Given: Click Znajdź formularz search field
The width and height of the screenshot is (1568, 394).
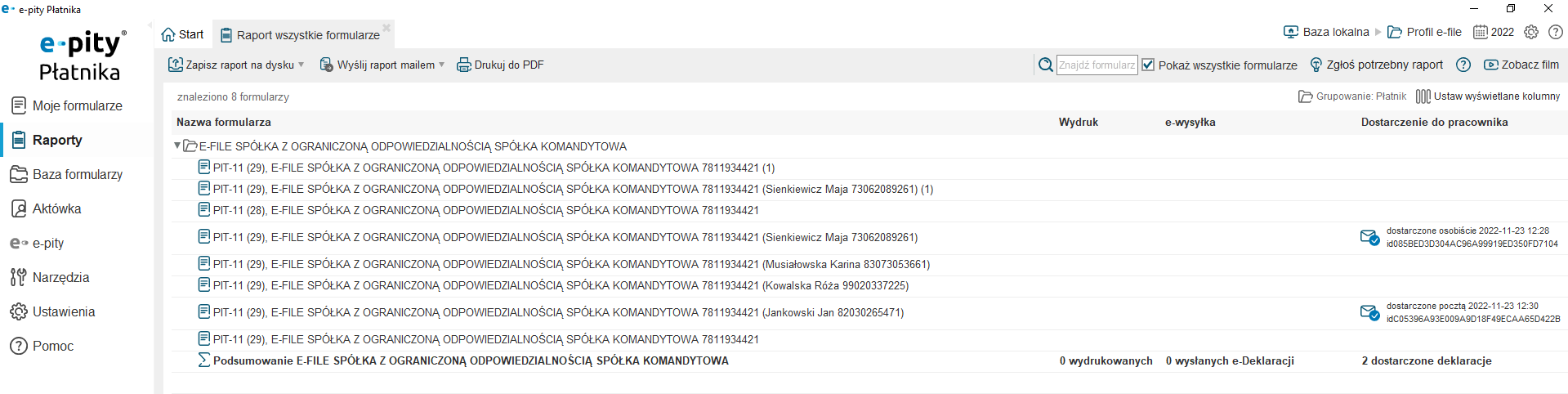Looking at the screenshot, I should [x=1097, y=65].
